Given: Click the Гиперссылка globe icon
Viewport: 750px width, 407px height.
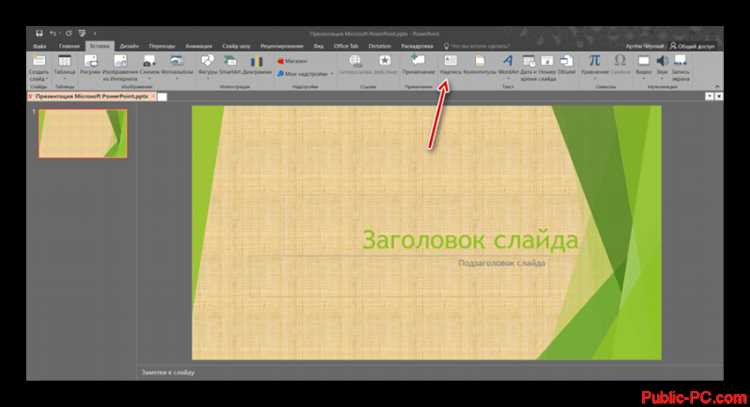Looking at the screenshot, I should point(355,61).
